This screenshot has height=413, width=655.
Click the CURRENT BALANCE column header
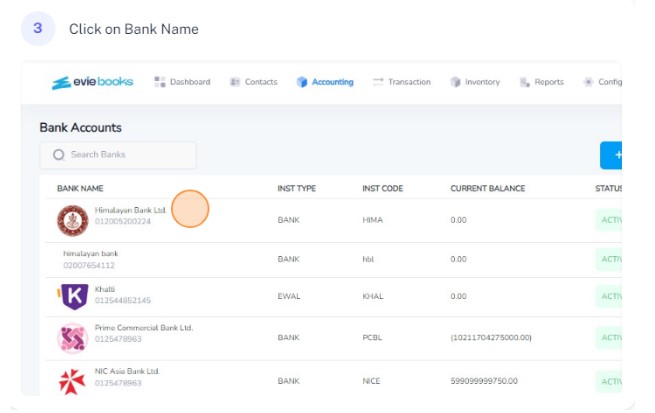point(487,188)
